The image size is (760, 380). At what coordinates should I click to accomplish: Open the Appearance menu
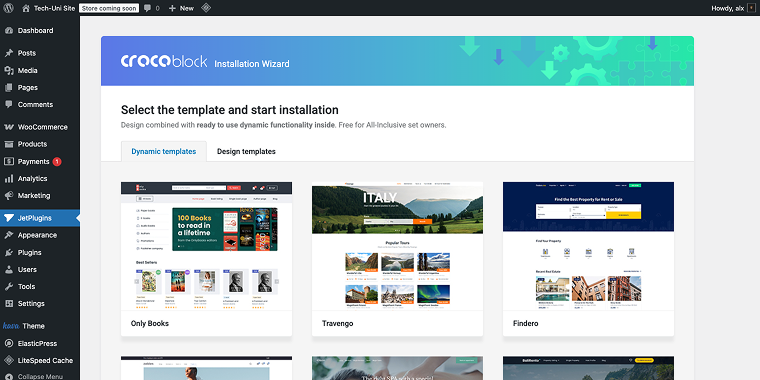[x=40, y=235]
